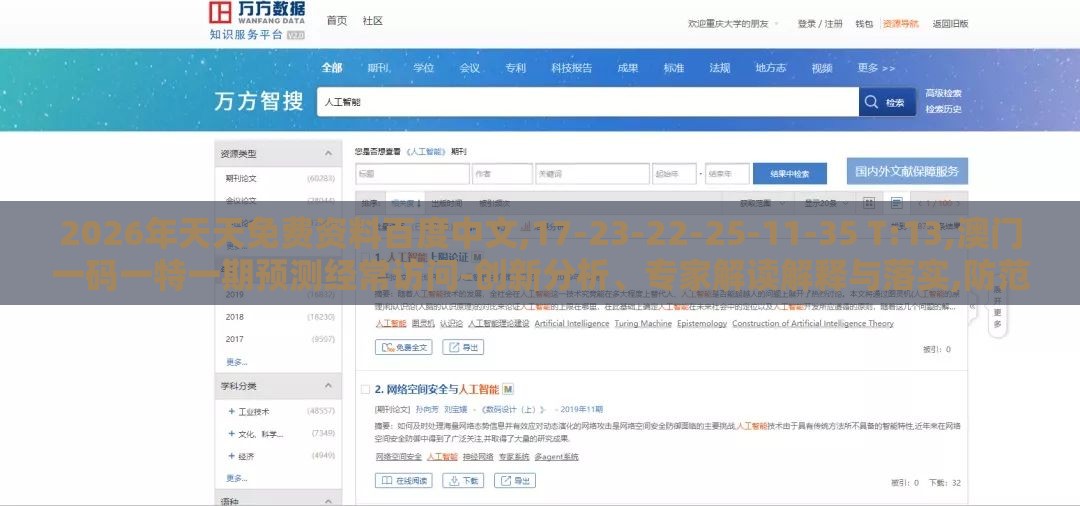
Task: Click keyword link Turing Machine
Action: (x=643, y=323)
